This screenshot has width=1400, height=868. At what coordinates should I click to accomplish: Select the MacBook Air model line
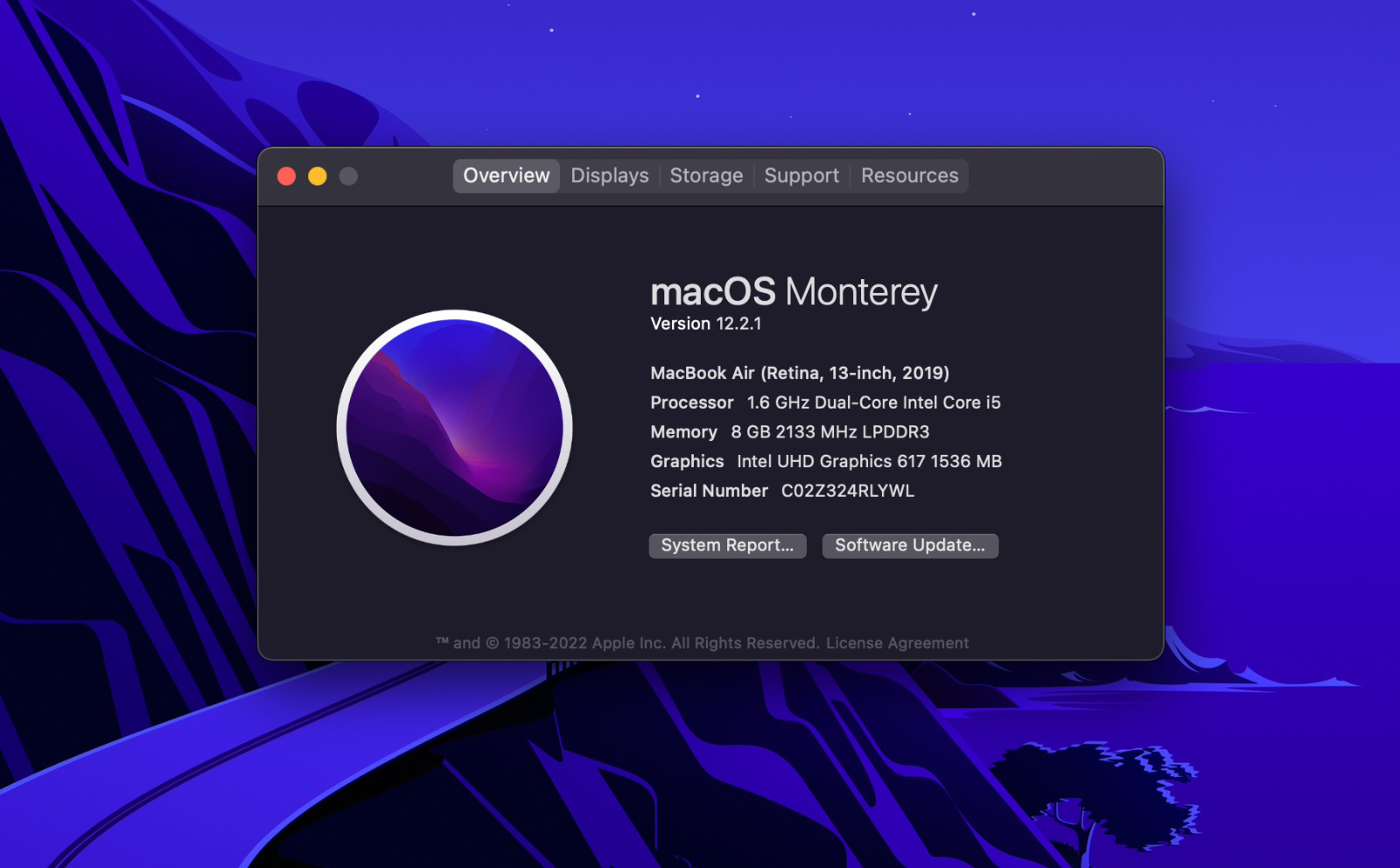[800, 373]
